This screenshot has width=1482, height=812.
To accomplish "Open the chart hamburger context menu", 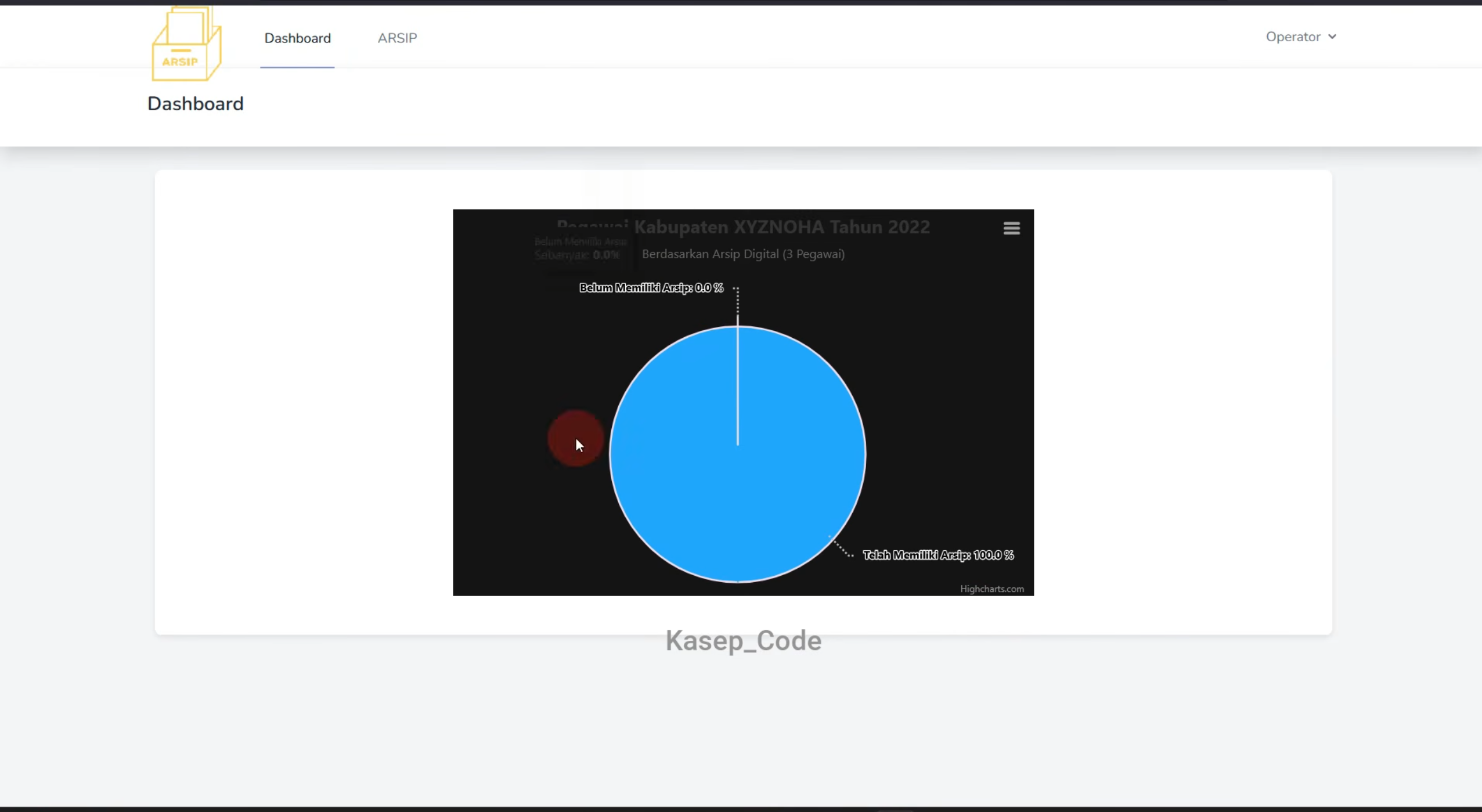I will 1011,228.
